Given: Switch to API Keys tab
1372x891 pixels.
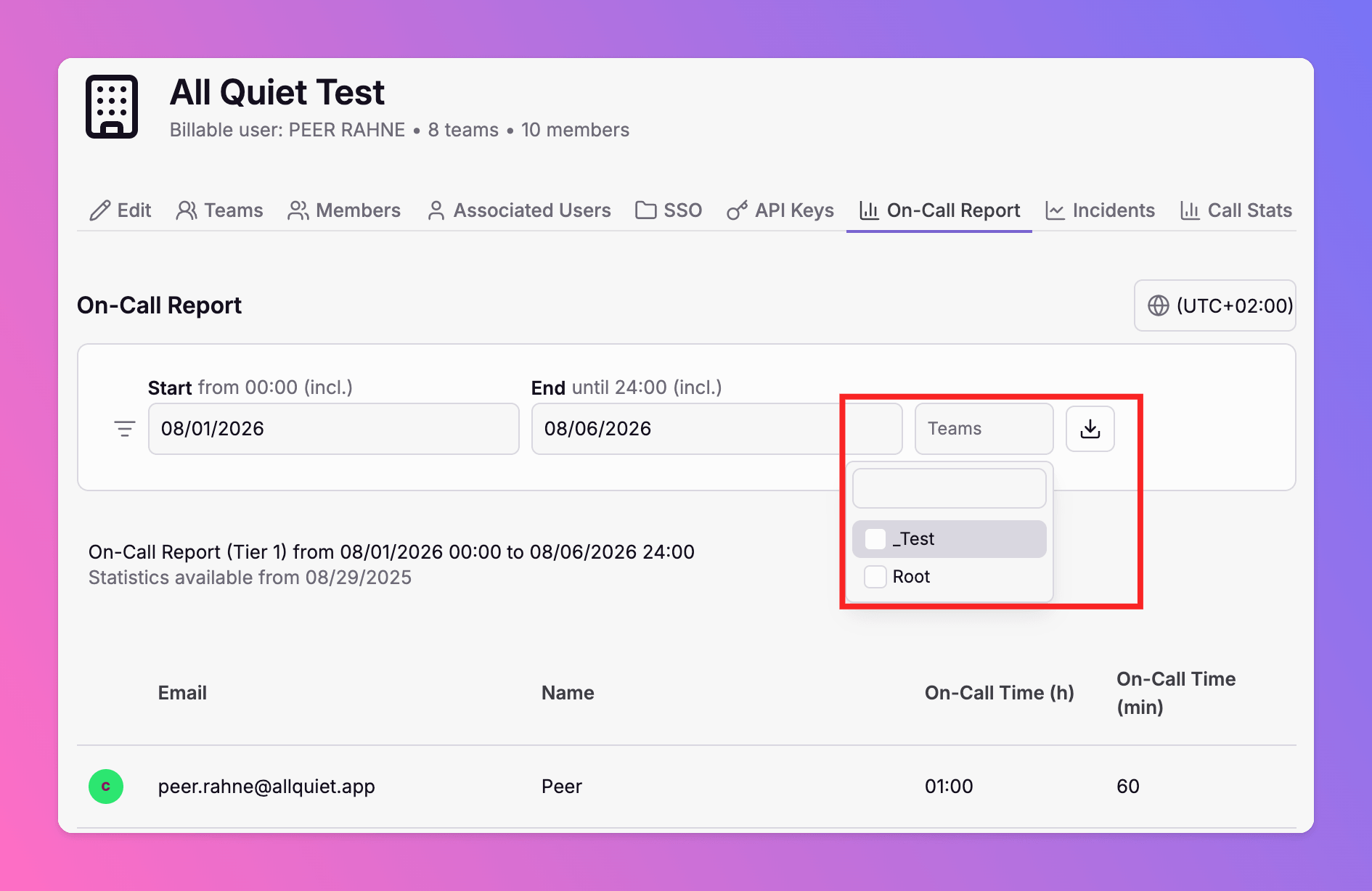Looking at the screenshot, I should [x=780, y=210].
